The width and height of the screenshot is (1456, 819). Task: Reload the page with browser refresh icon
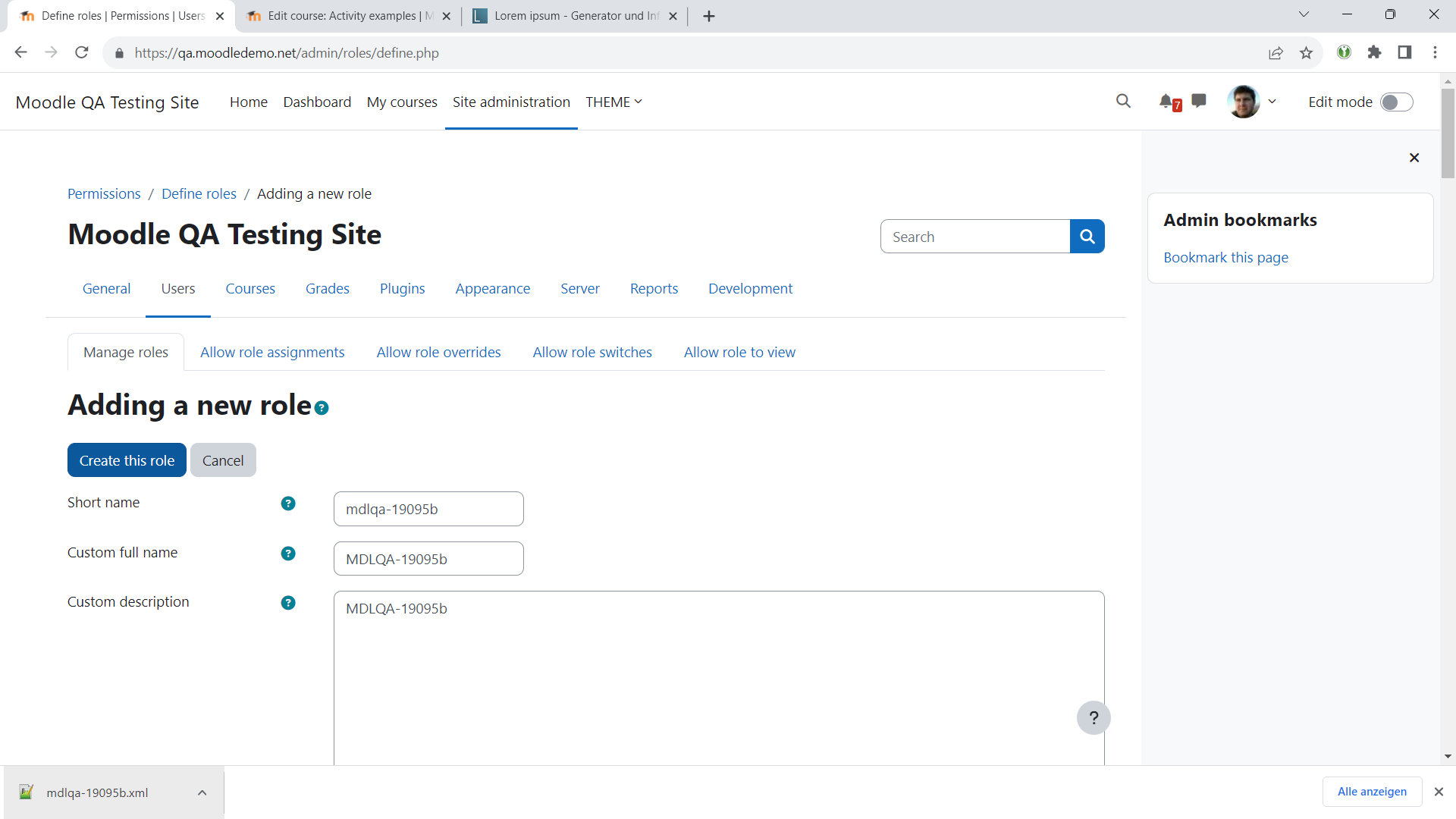[82, 52]
